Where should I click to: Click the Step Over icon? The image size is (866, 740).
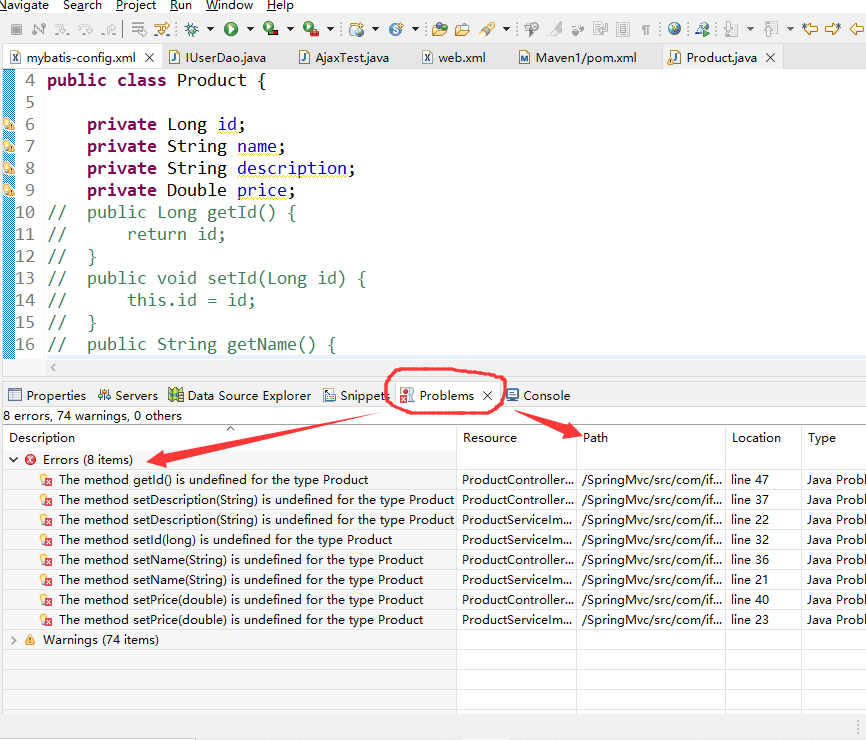click(85, 29)
